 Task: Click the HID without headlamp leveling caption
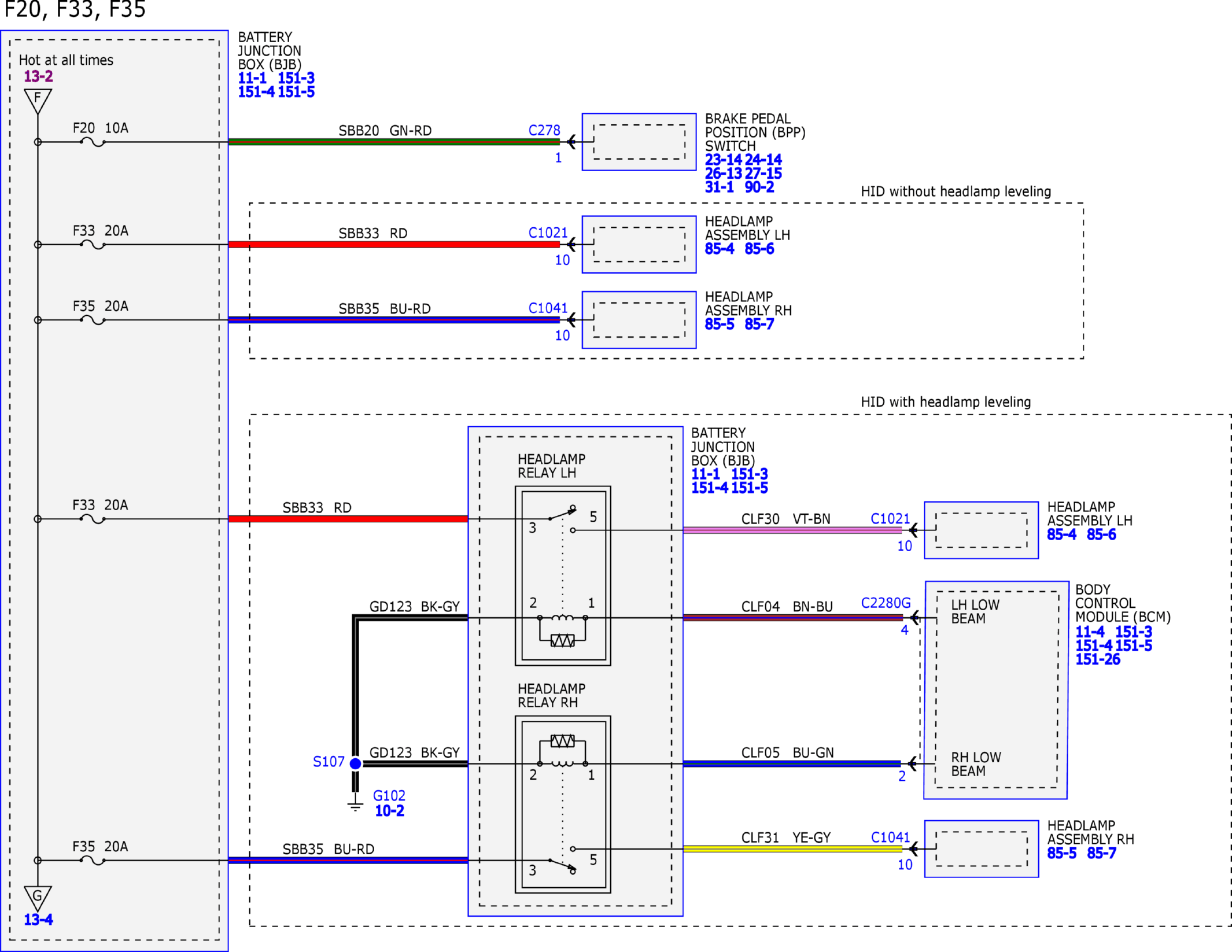956,191
